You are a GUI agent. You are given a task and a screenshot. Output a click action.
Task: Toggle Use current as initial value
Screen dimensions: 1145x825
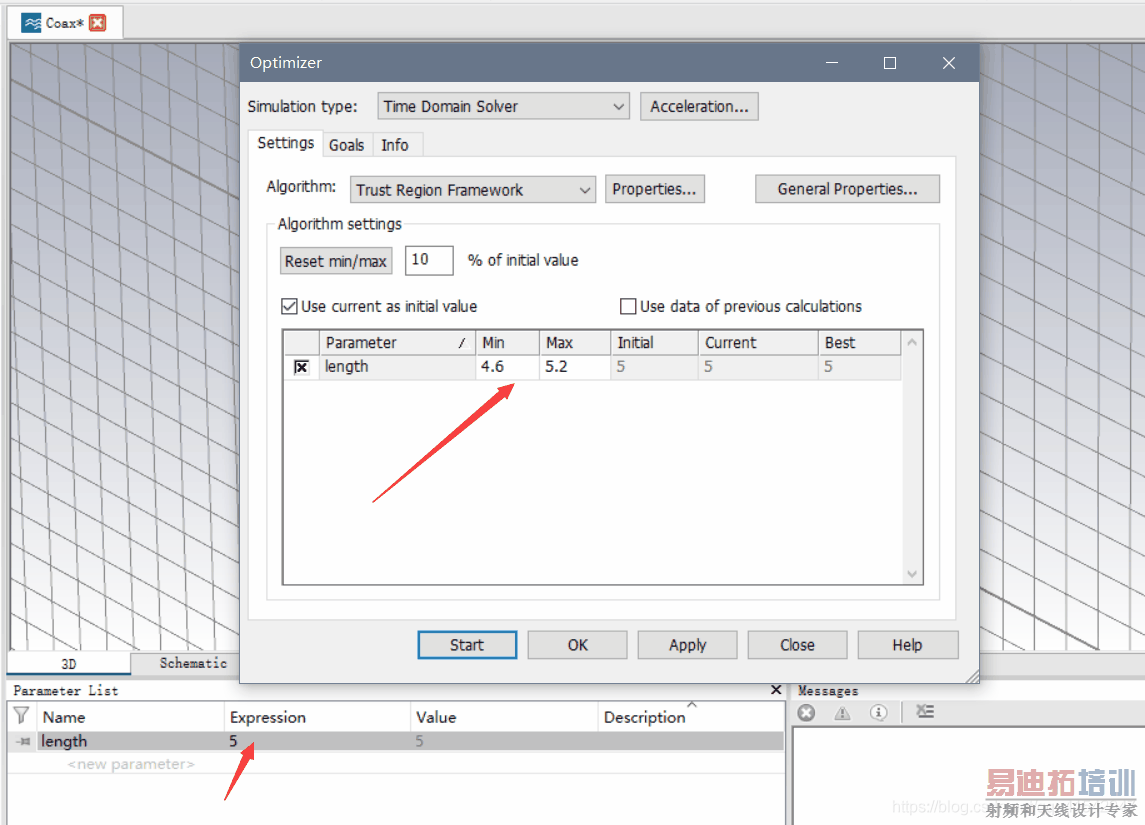click(289, 306)
